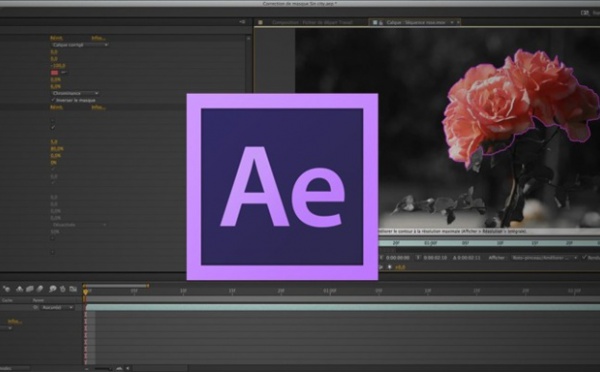Open the effect controls panel menu icon

[242, 22]
